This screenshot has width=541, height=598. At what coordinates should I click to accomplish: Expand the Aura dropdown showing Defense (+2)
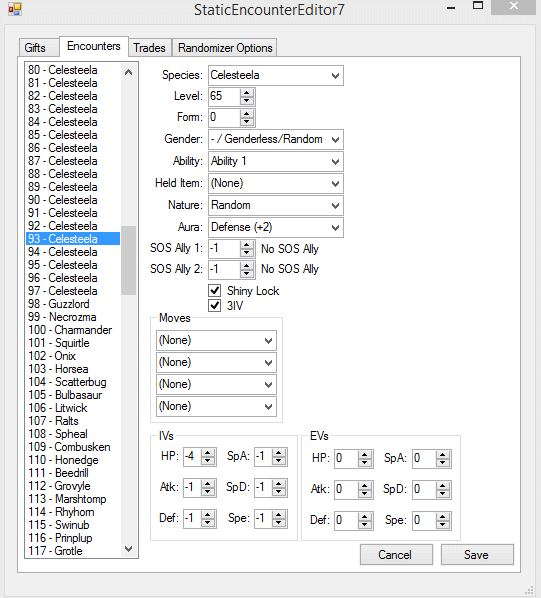point(276,227)
